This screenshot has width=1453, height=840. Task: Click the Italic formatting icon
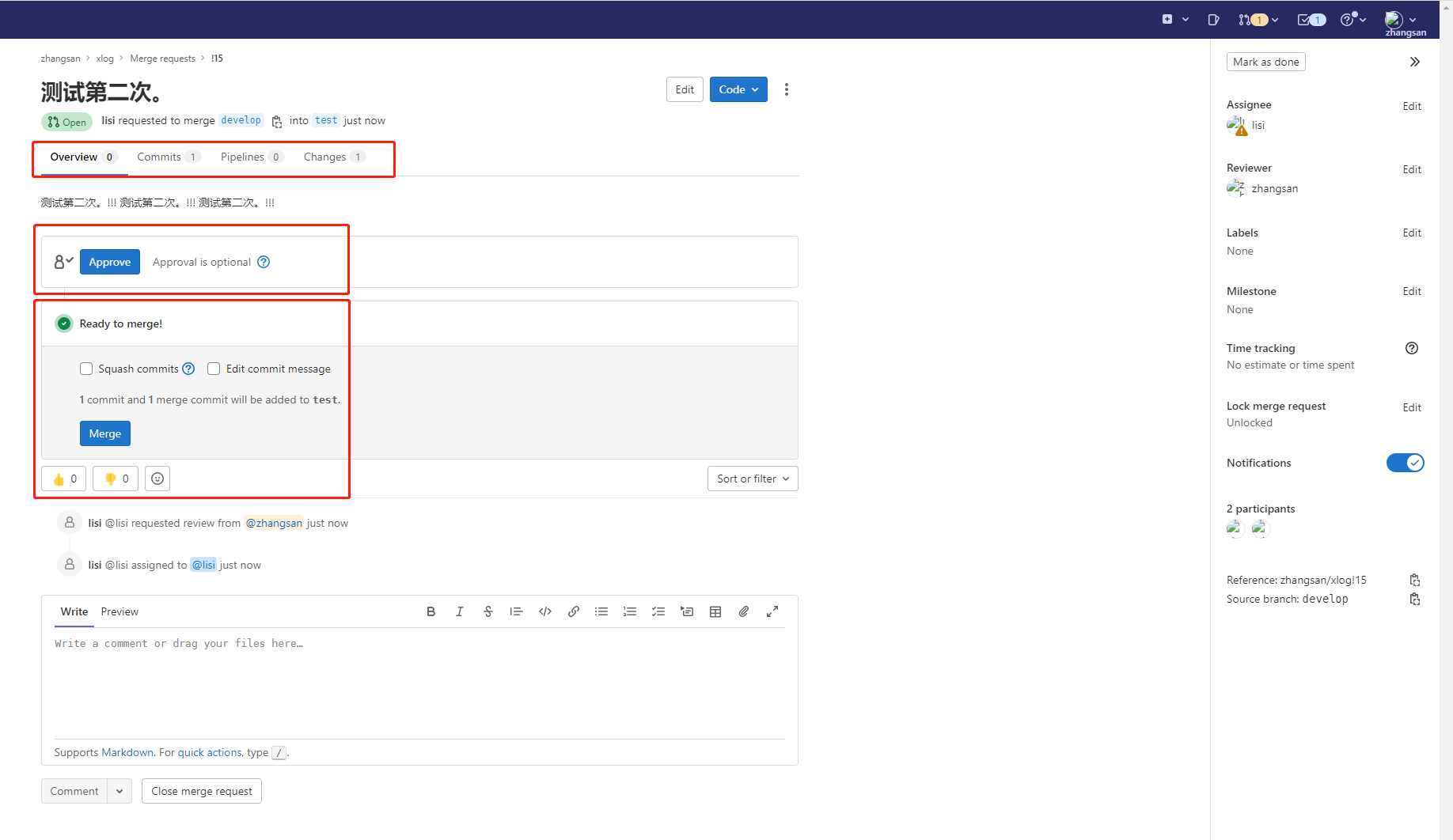tap(459, 611)
